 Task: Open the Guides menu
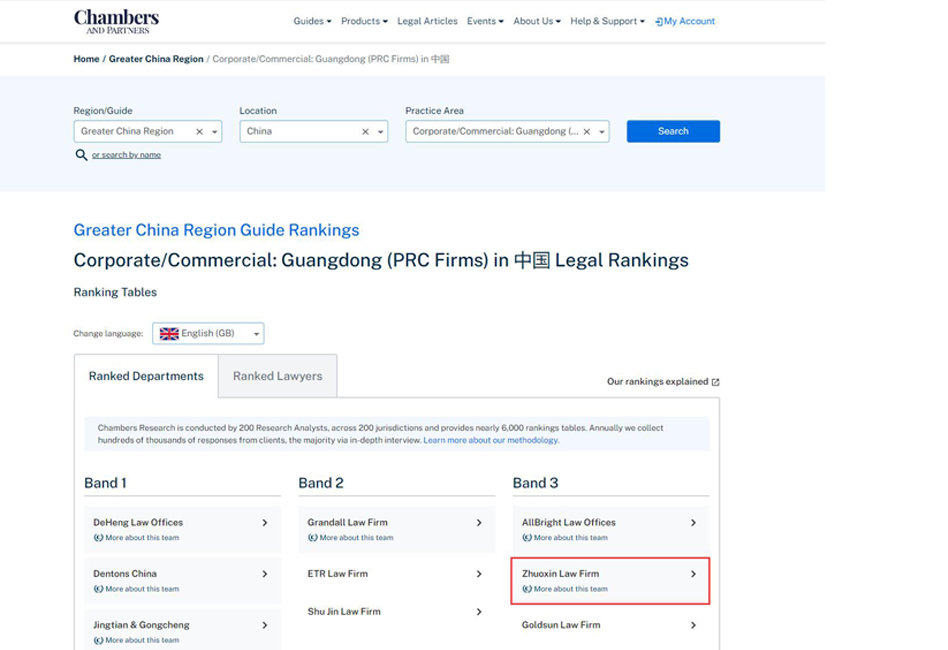coord(313,21)
